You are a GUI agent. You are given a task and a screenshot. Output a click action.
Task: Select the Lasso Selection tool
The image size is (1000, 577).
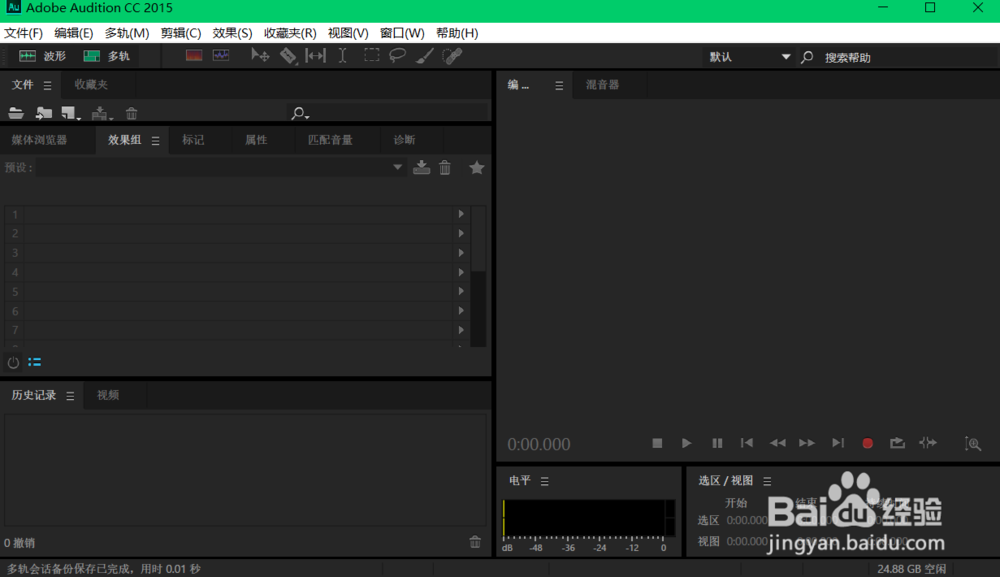397,55
